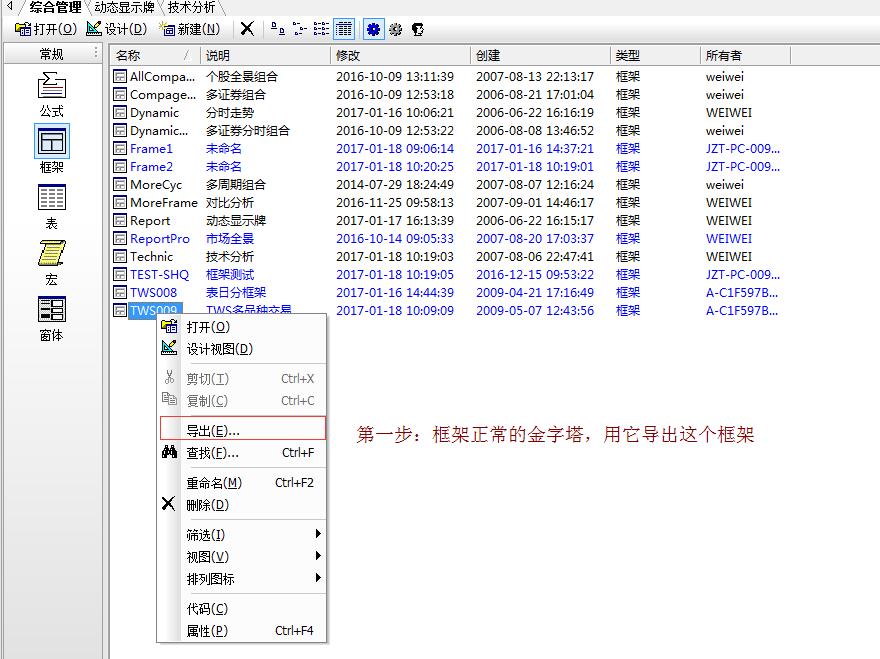Select the 宏 sidebar icon

pyautogui.click(x=52, y=263)
